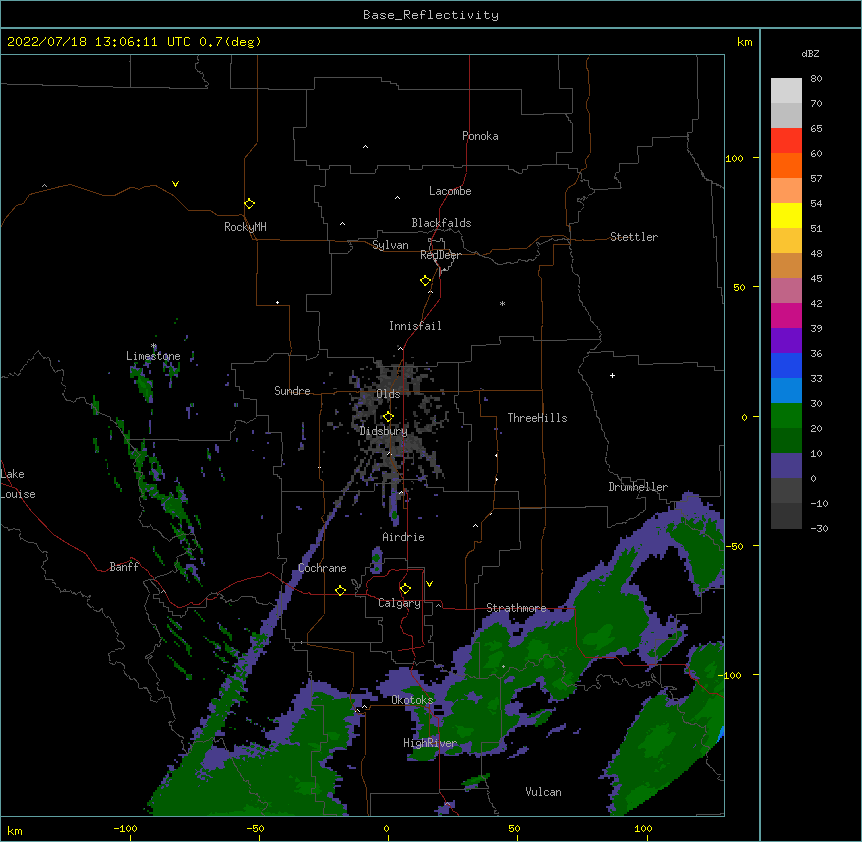862x842 pixels.
Task: Click the Innisfail label
Action: [415, 326]
